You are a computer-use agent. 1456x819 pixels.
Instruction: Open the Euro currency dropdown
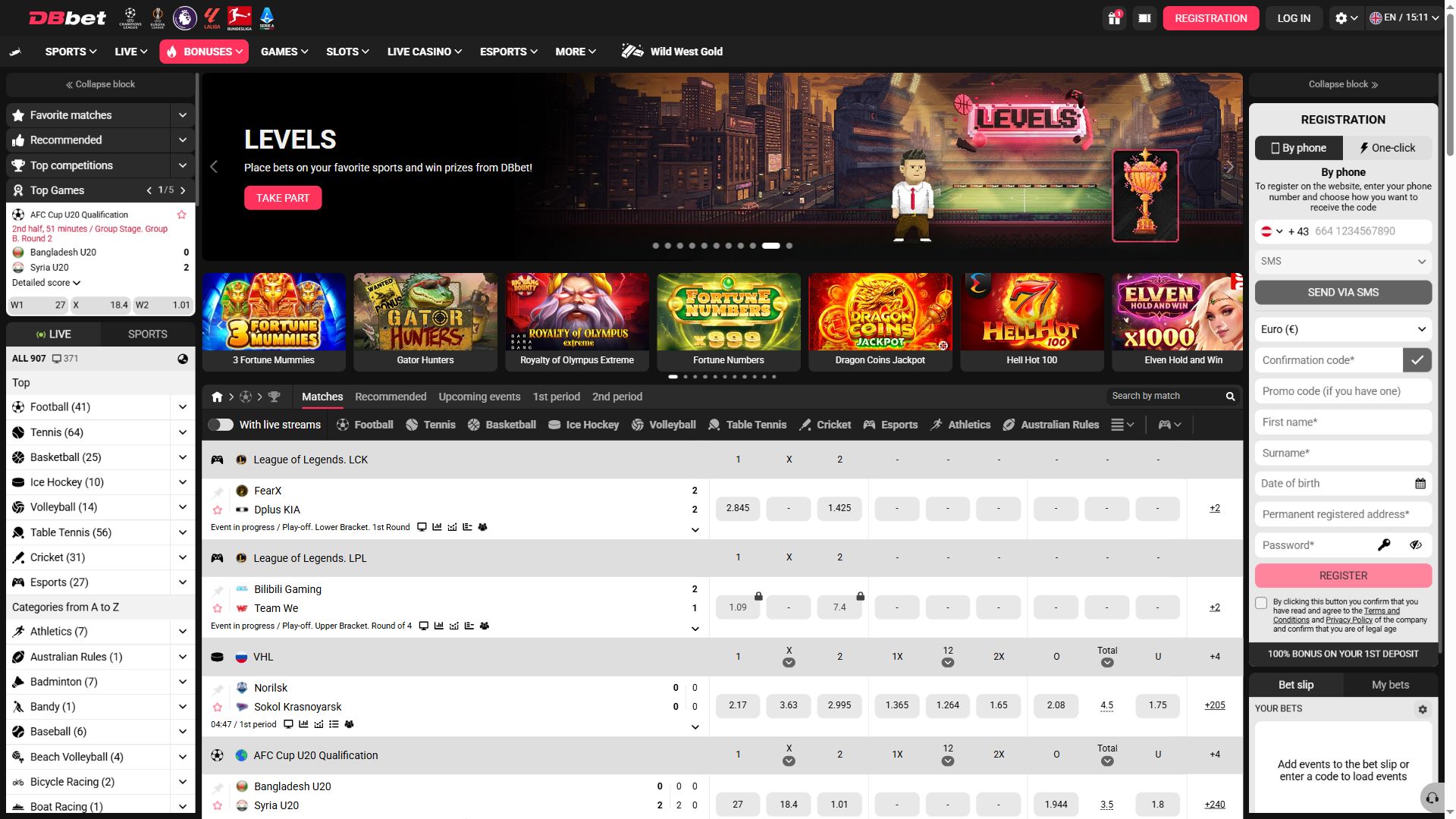(x=1343, y=329)
